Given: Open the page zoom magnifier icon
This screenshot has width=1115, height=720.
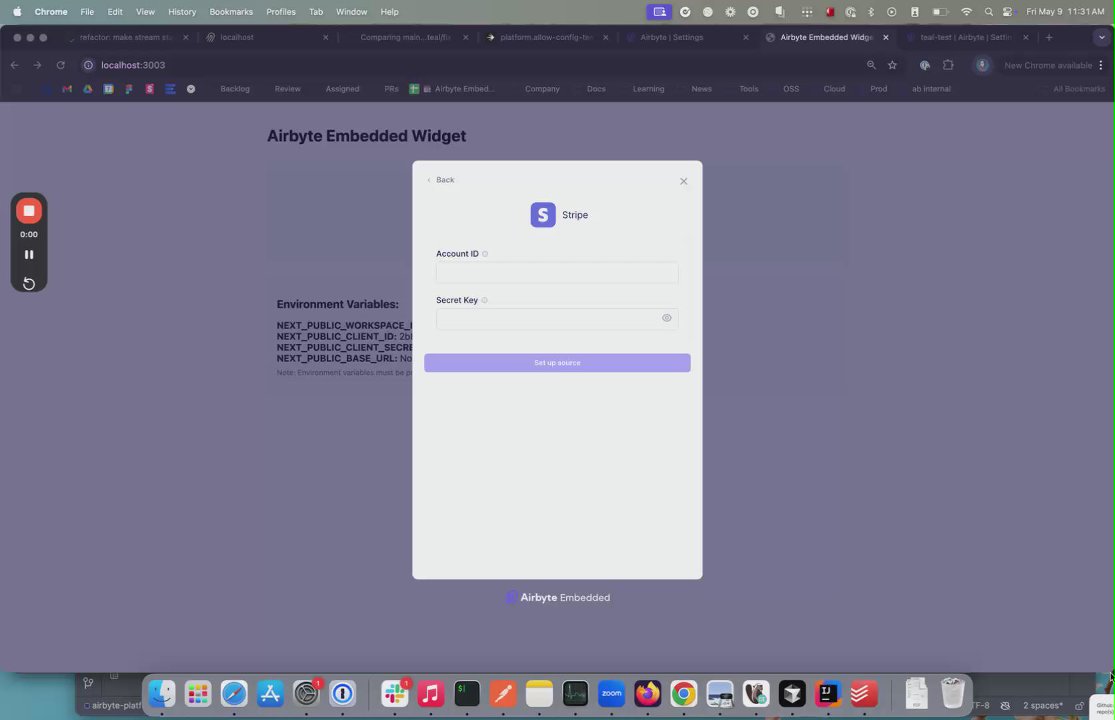Looking at the screenshot, I should point(871,65).
